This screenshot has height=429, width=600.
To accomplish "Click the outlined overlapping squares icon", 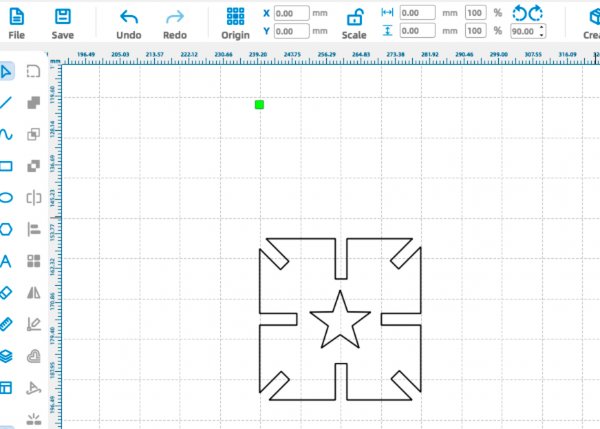I will tap(34, 134).
